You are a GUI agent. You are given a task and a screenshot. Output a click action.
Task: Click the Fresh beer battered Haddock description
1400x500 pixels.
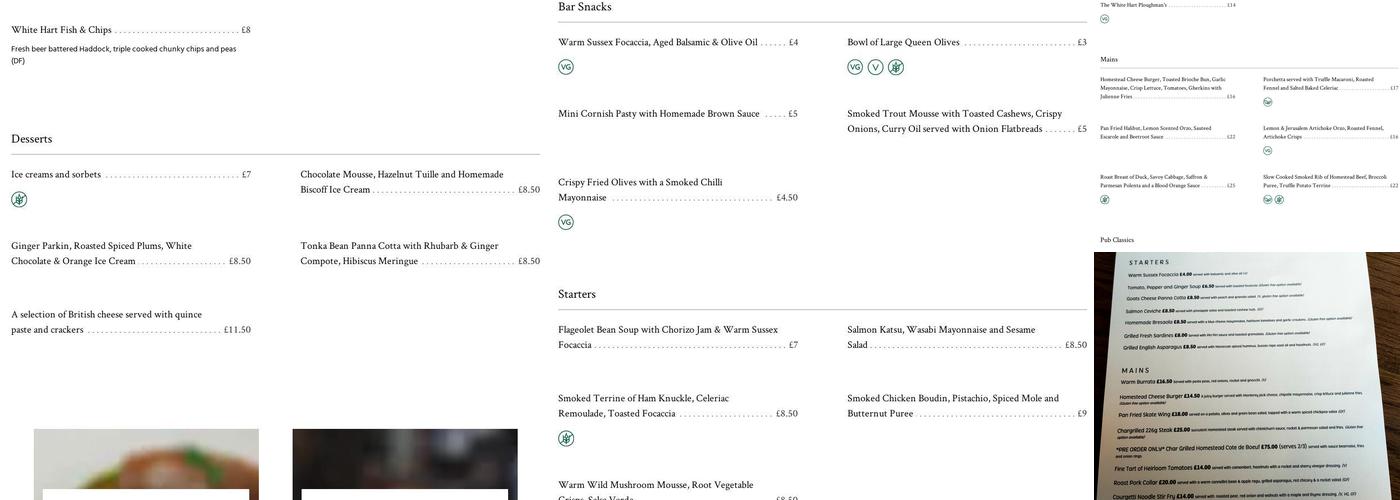124,55
